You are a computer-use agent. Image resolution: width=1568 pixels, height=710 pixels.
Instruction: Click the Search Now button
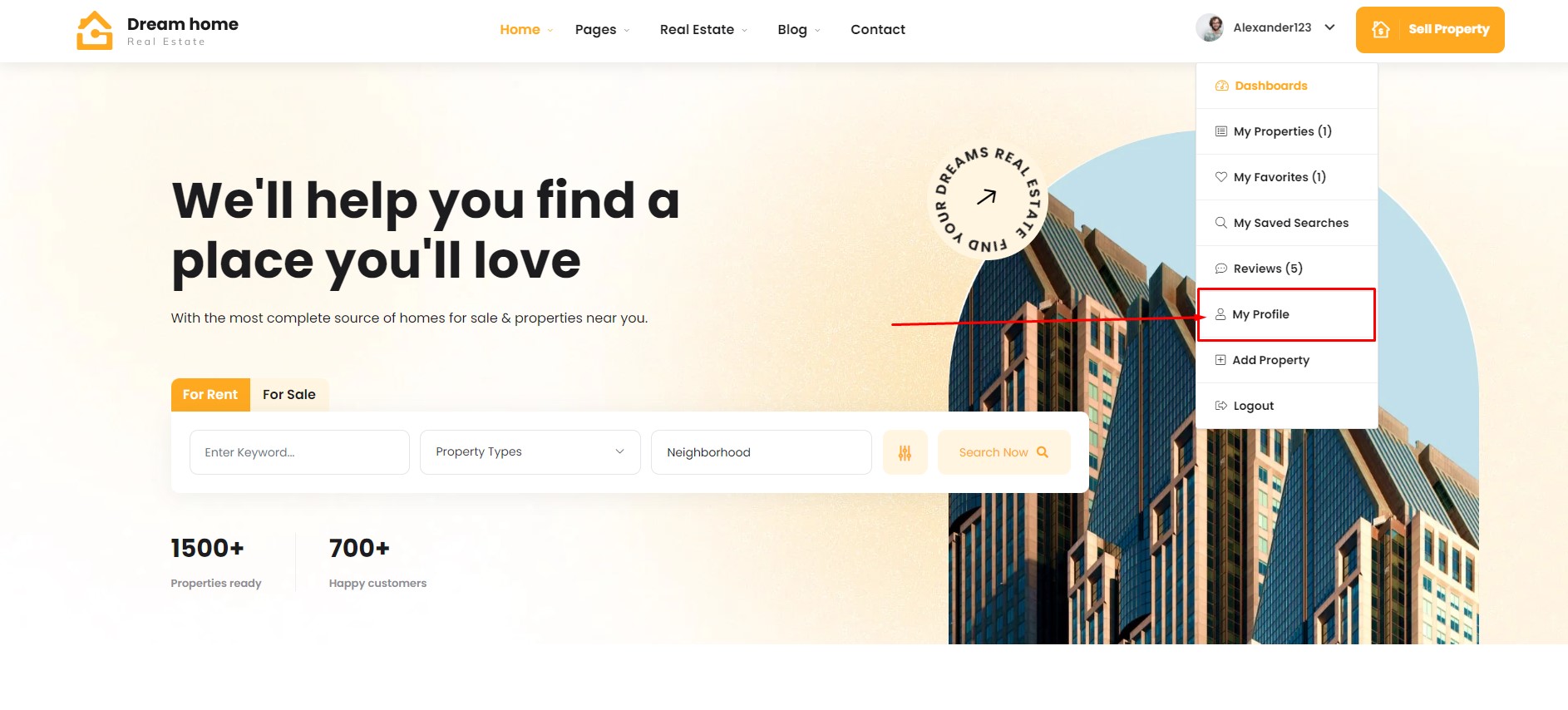click(x=1003, y=452)
